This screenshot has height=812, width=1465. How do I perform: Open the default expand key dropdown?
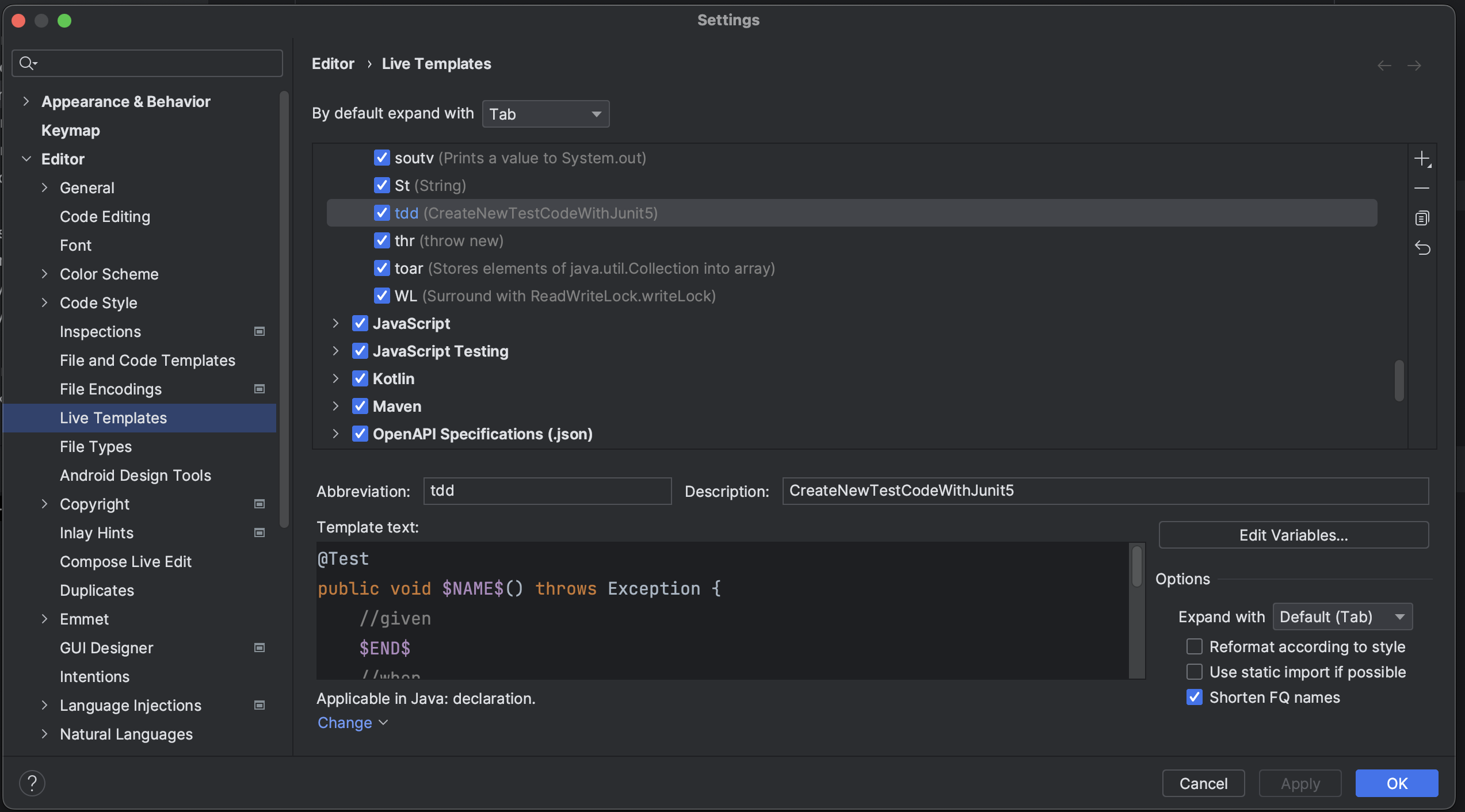[x=545, y=114]
